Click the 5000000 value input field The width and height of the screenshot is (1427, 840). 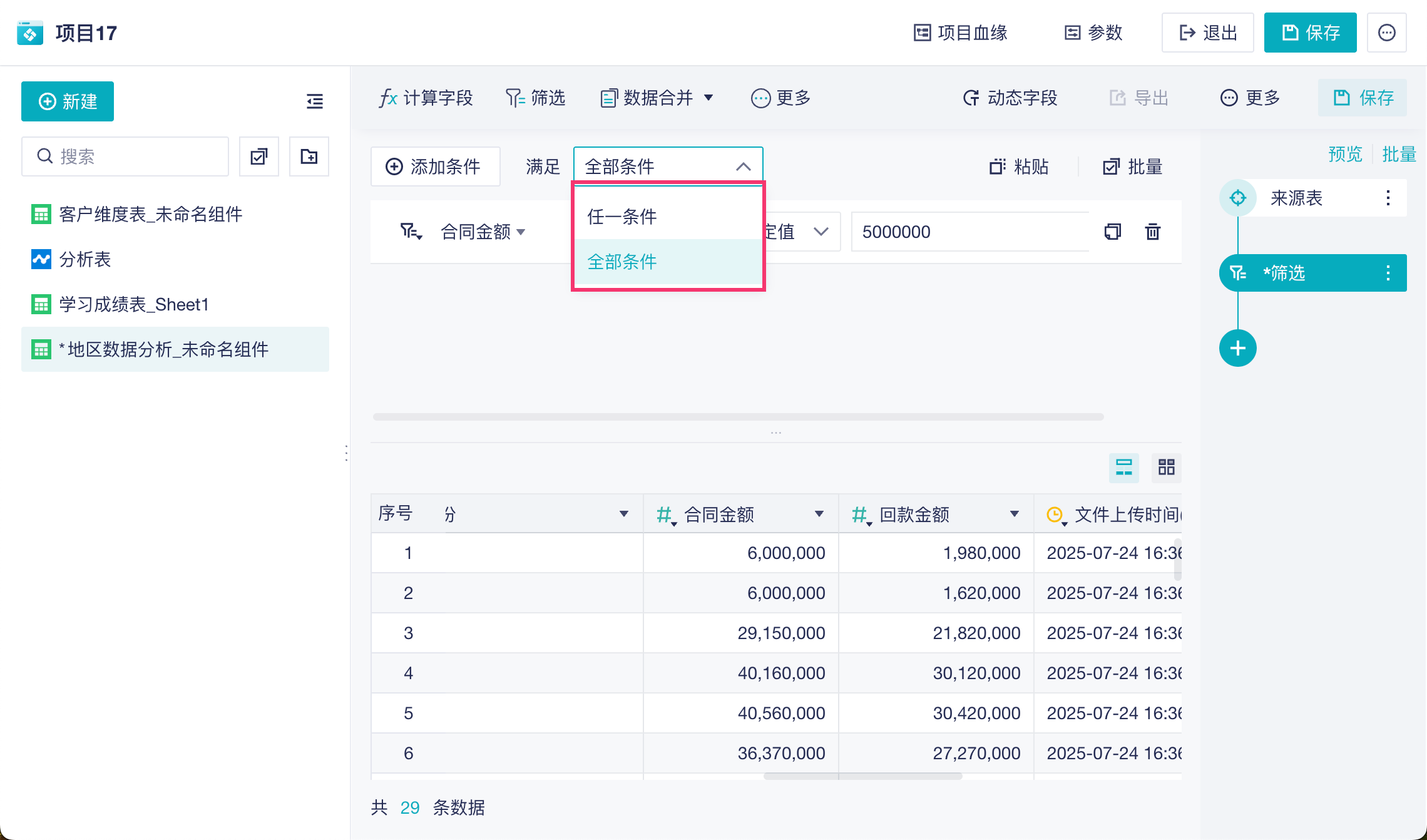coord(969,232)
